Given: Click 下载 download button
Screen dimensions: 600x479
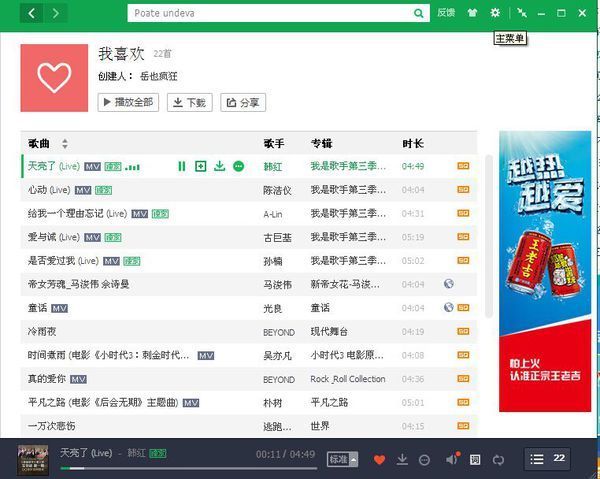Looking at the screenshot, I should pyautogui.click(x=190, y=102).
